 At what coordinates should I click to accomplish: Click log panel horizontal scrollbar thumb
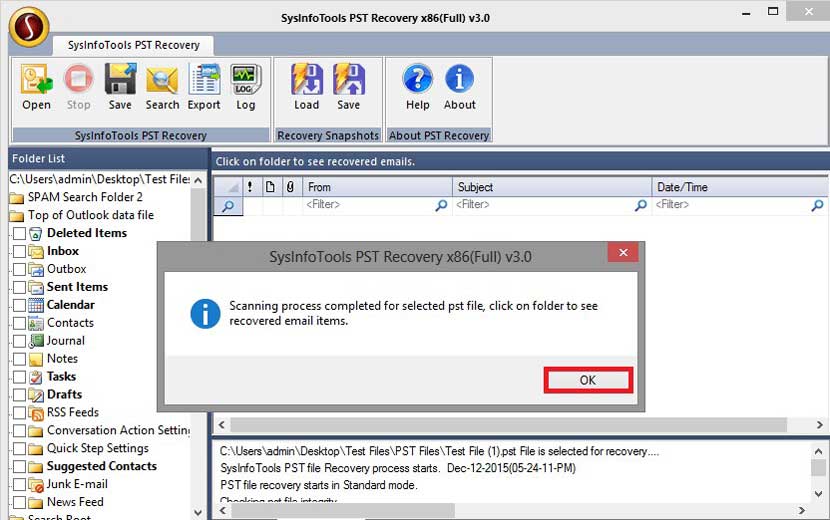coord(343,510)
